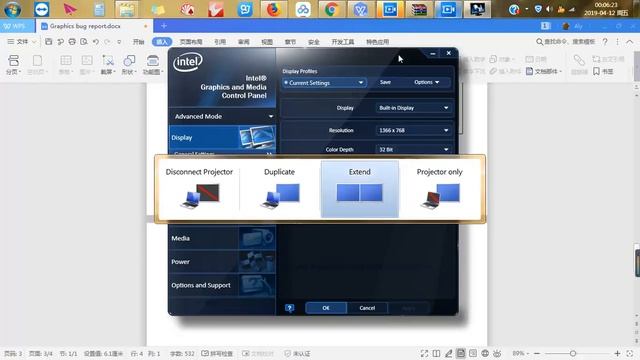Click the Intel logo

[x=188, y=62]
